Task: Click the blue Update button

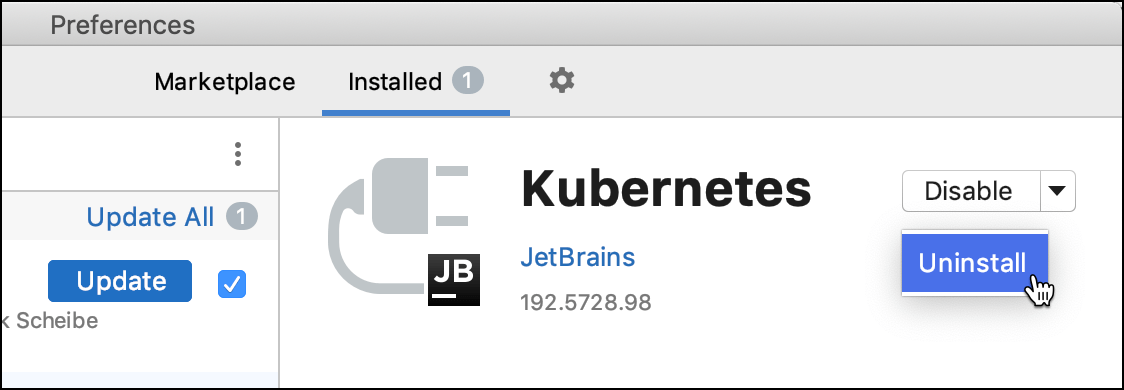Action: pyautogui.click(x=120, y=281)
